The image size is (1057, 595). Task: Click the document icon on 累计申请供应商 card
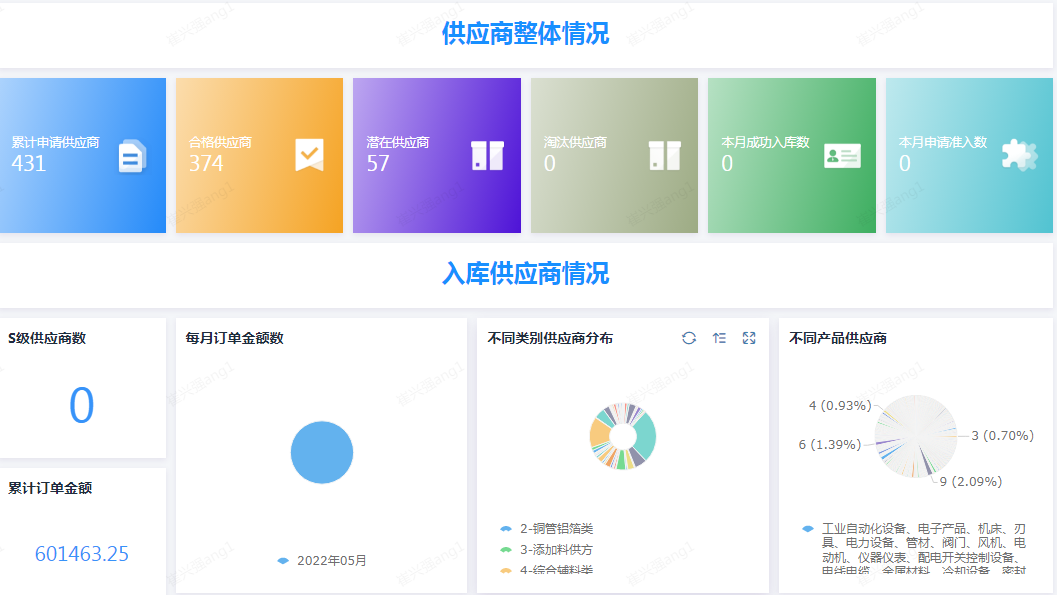(x=131, y=156)
